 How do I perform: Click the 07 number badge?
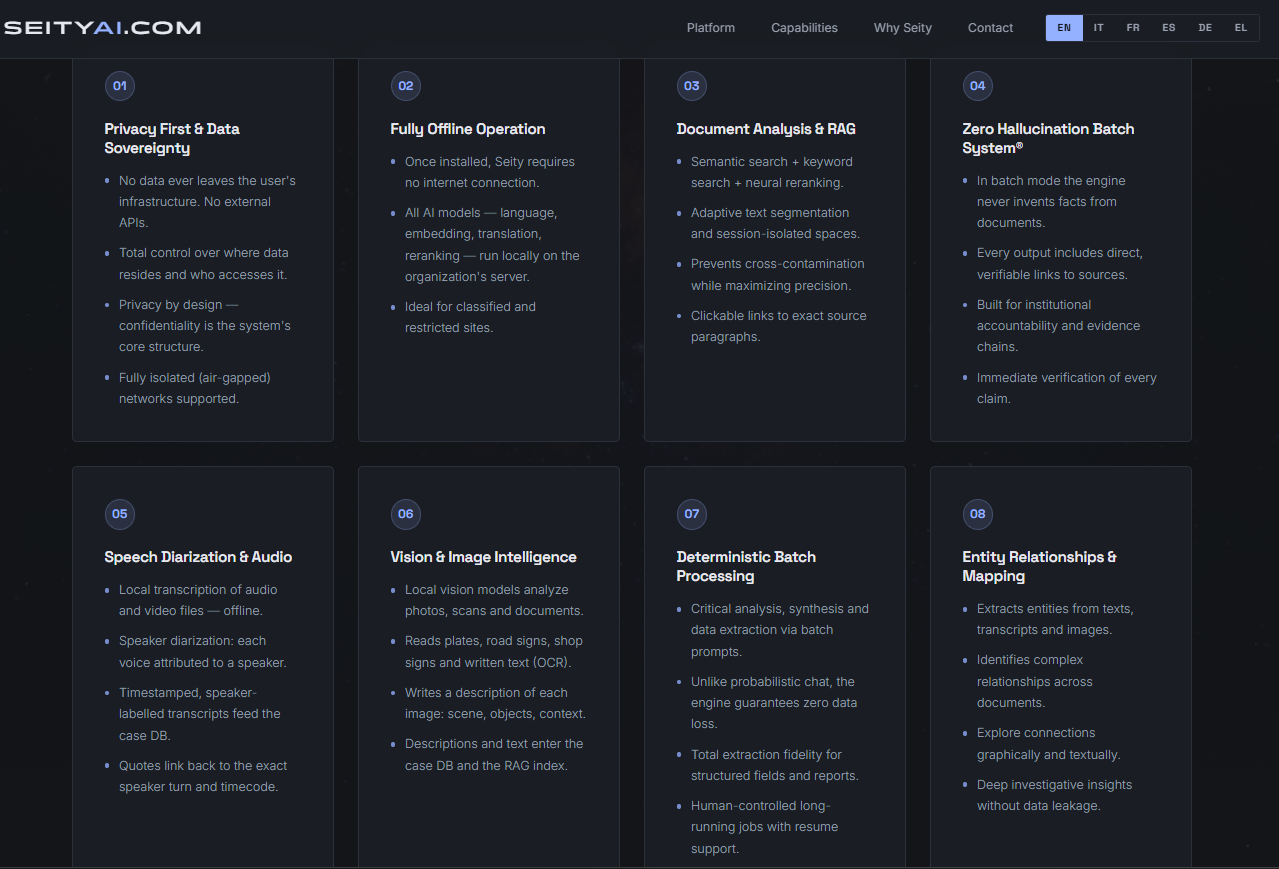[x=692, y=514]
